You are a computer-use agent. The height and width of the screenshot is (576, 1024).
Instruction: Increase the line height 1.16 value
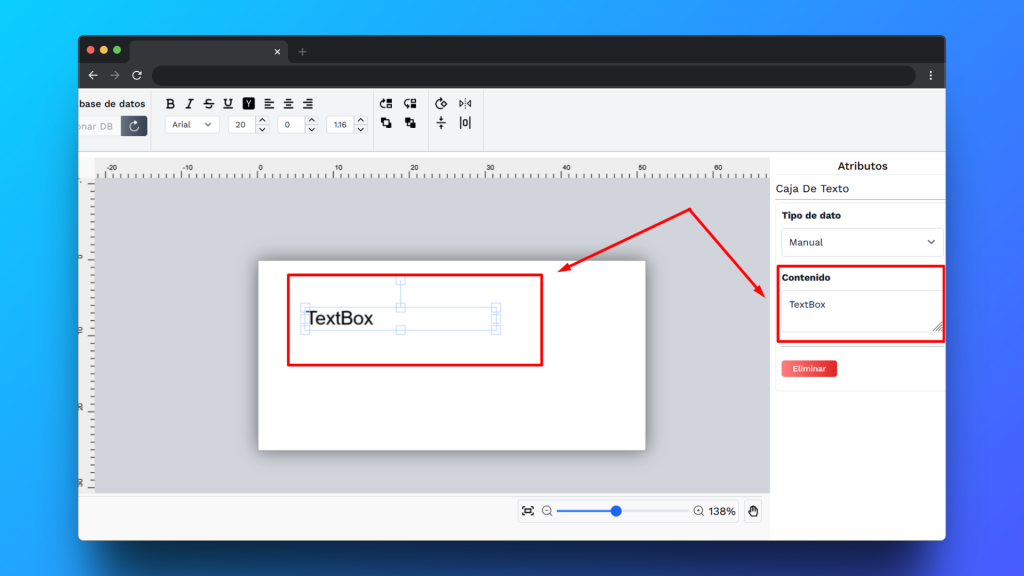360,120
